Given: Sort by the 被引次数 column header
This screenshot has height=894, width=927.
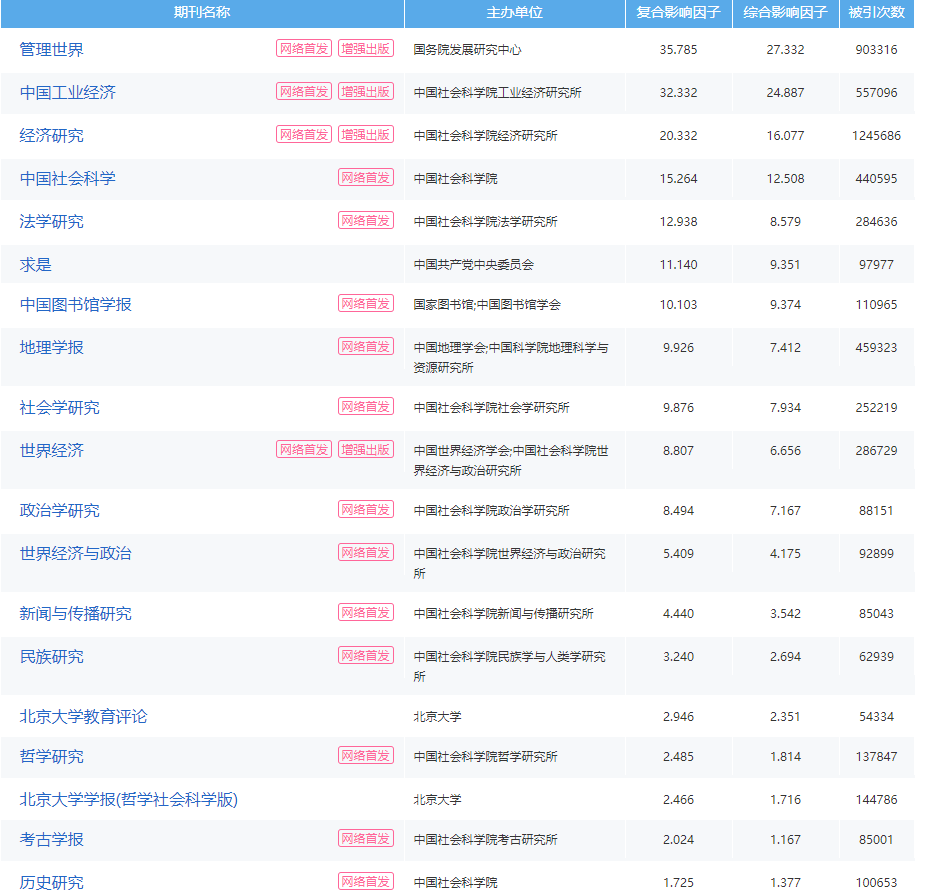Looking at the screenshot, I should 877,13.
